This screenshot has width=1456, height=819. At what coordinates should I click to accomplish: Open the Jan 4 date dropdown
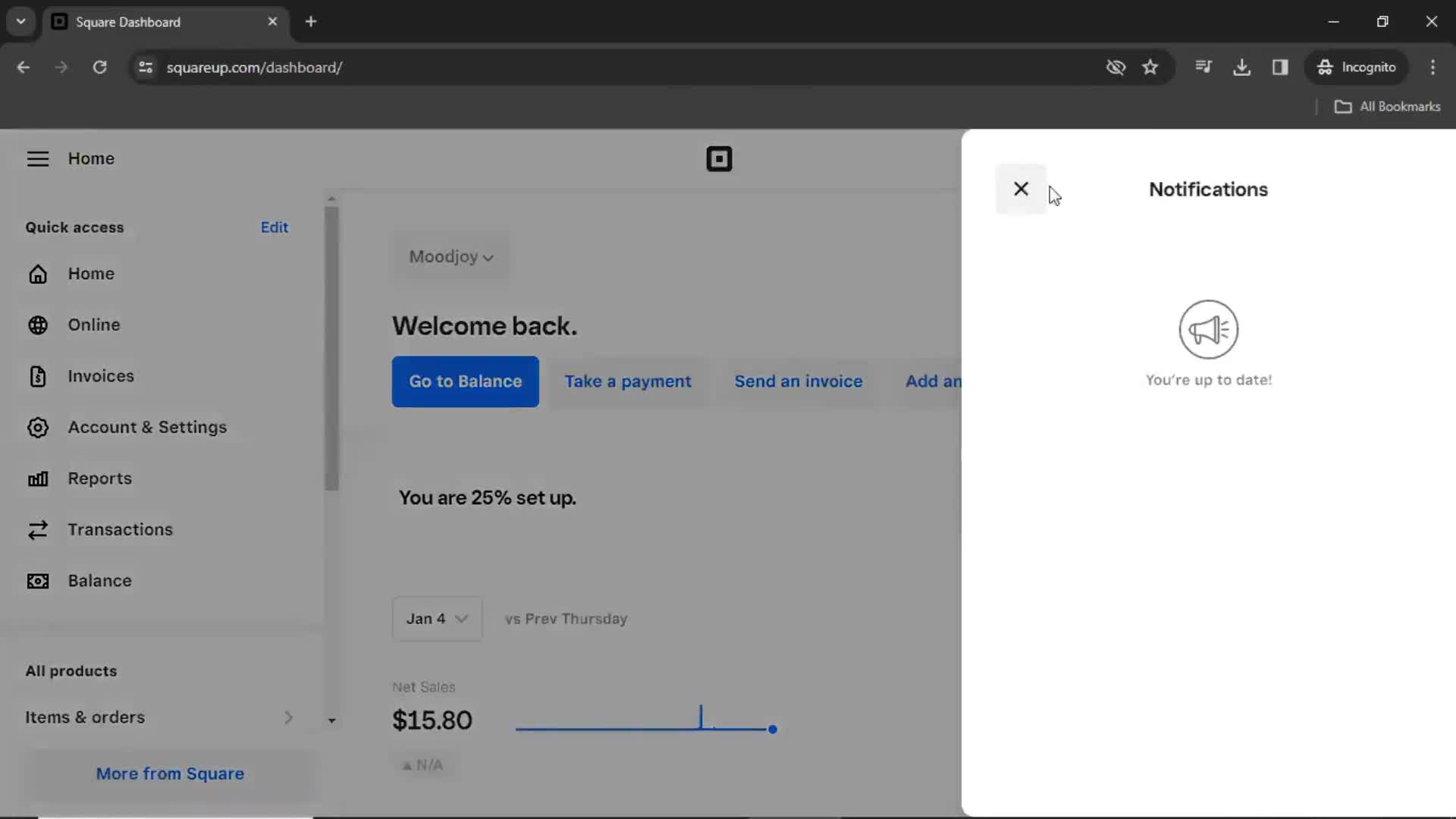pos(437,619)
